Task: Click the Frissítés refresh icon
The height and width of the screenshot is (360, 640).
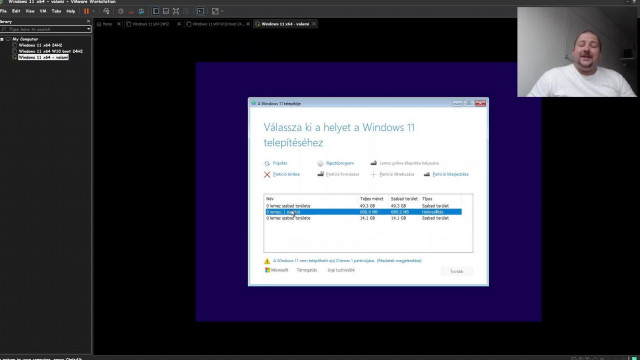Action: 267,163
